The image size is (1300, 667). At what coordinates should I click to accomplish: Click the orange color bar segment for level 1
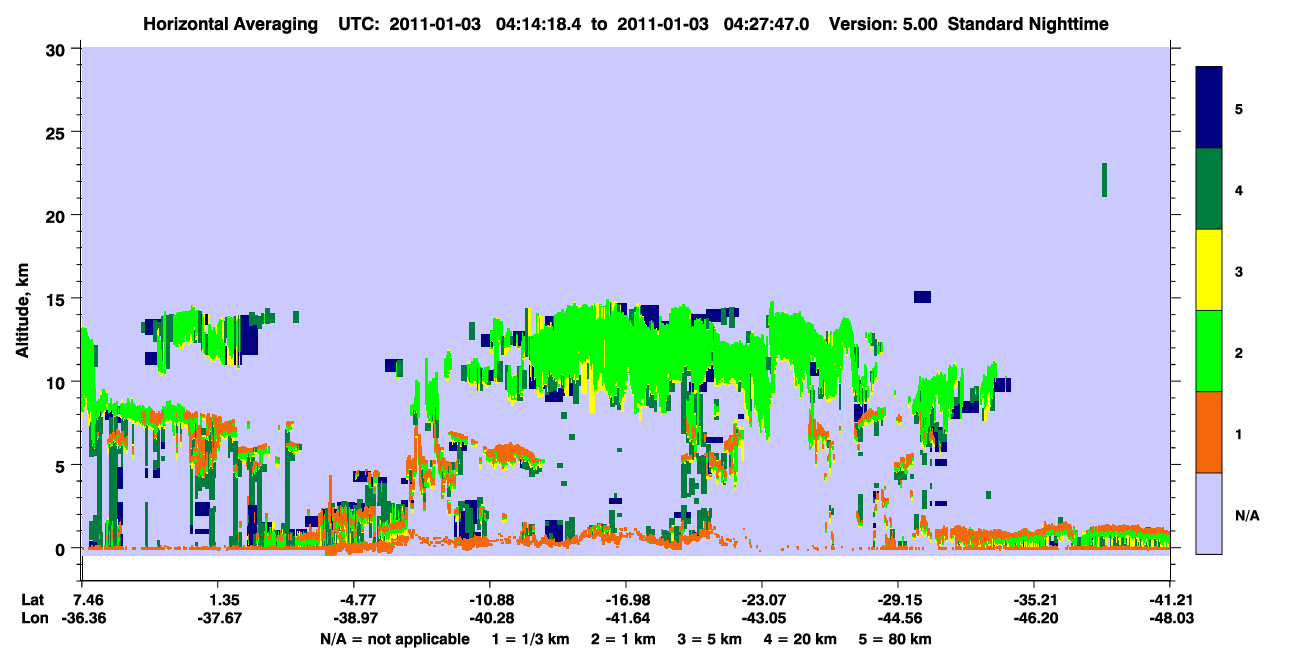pyautogui.click(x=1209, y=432)
